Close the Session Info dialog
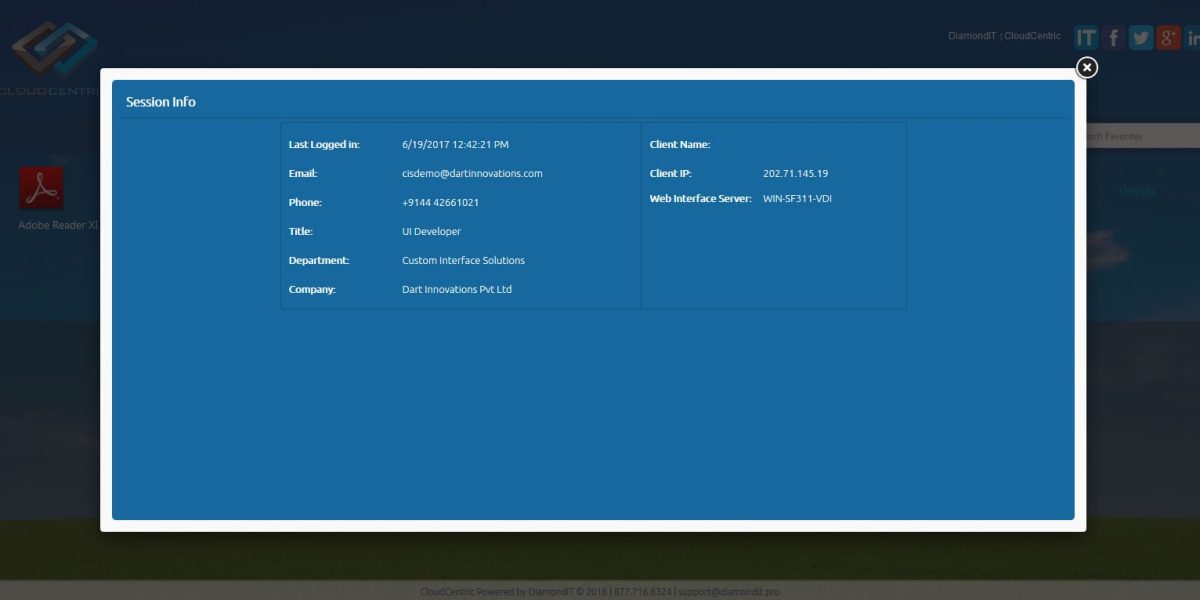Viewport: 1200px width, 600px height. (1086, 67)
